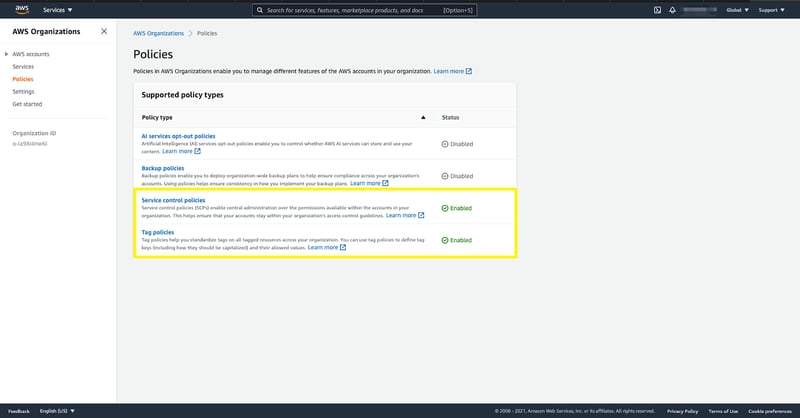This screenshot has height=418, width=800.
Task: Select Policies in the sidebar
Action: 22,79
